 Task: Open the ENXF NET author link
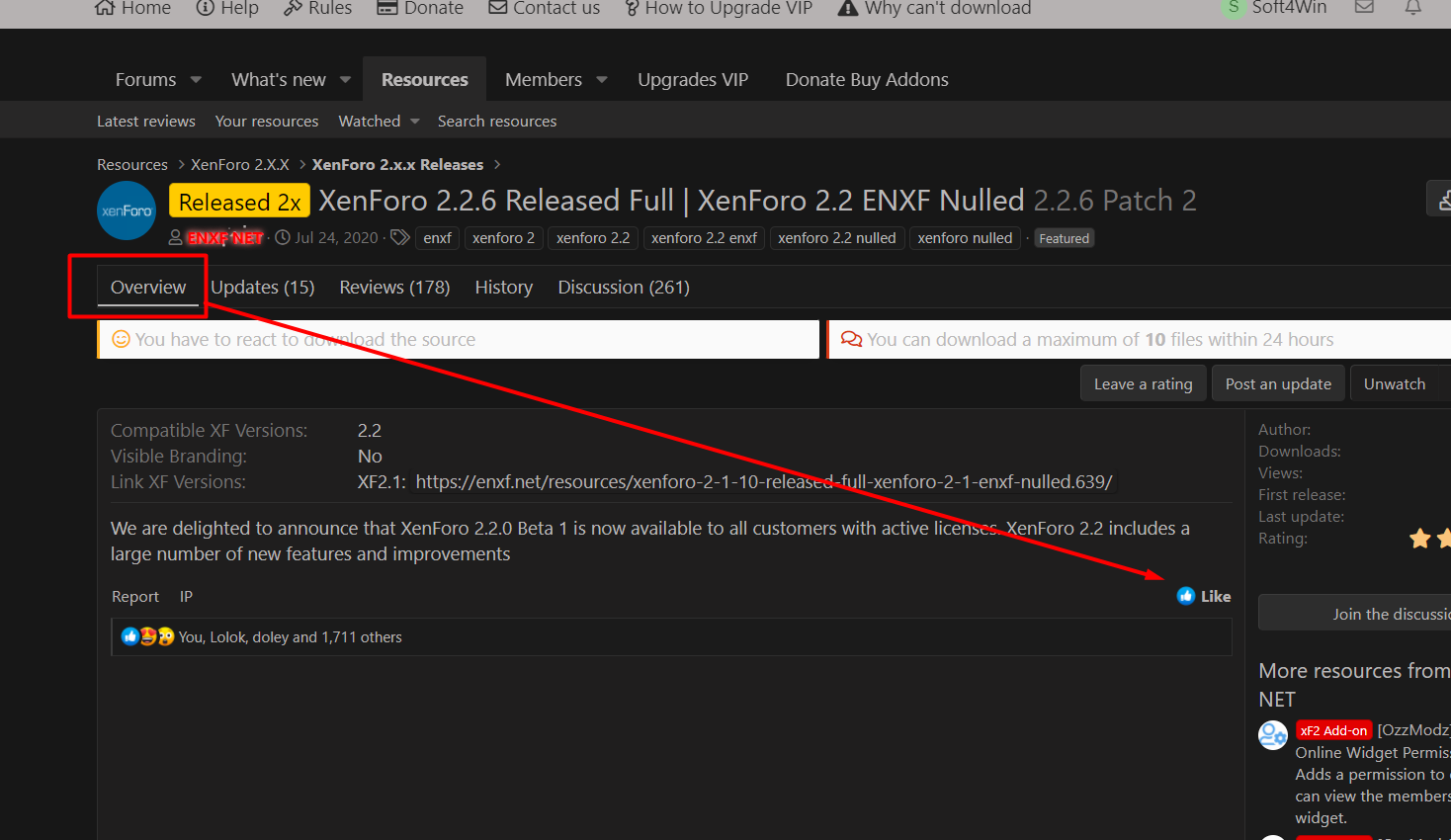click(x=225, y=237)
